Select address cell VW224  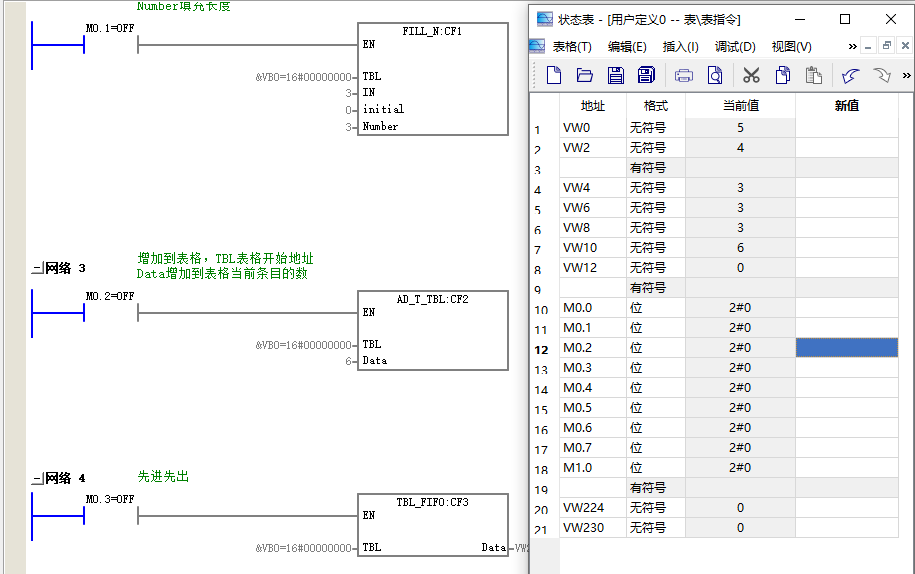pos(593,508)
